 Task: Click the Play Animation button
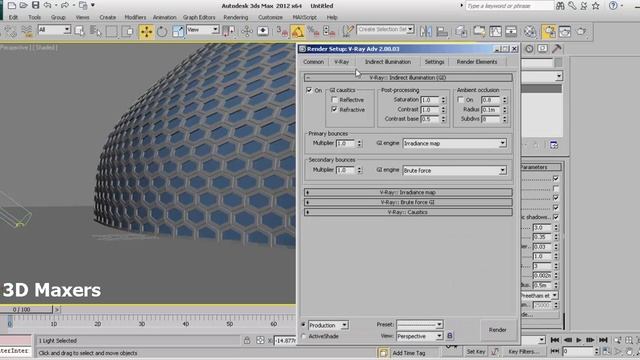(579, 340)
